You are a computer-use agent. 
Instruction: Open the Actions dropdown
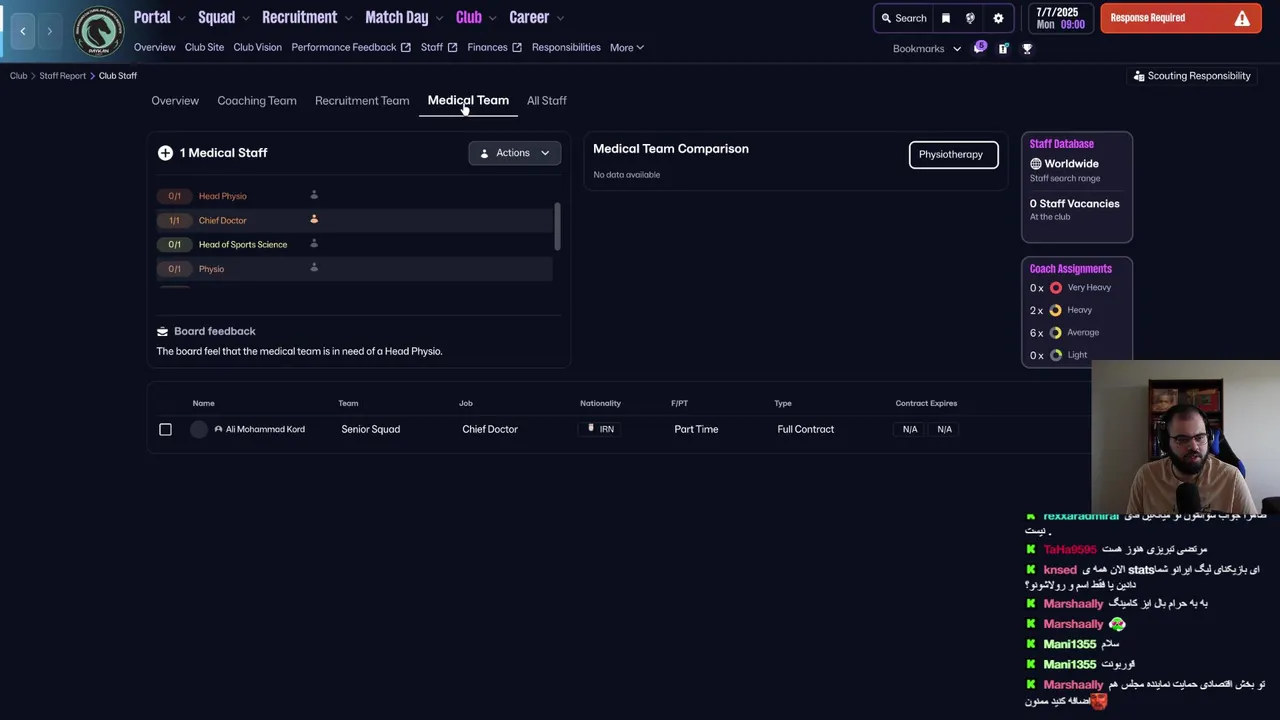(514, 153)
